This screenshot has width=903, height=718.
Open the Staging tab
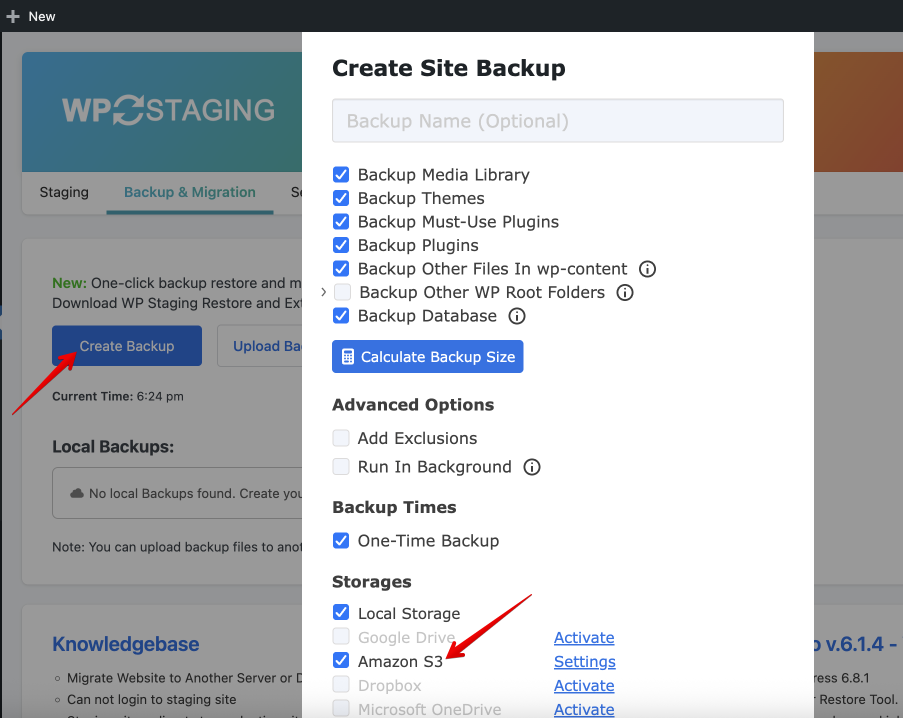64,192
